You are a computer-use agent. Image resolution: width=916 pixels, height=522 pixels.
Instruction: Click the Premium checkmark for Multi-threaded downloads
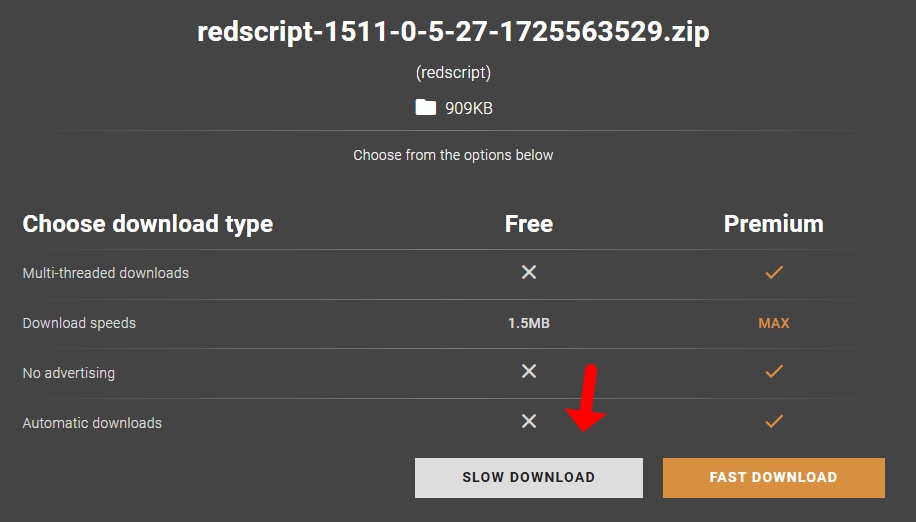pos(774,272)
